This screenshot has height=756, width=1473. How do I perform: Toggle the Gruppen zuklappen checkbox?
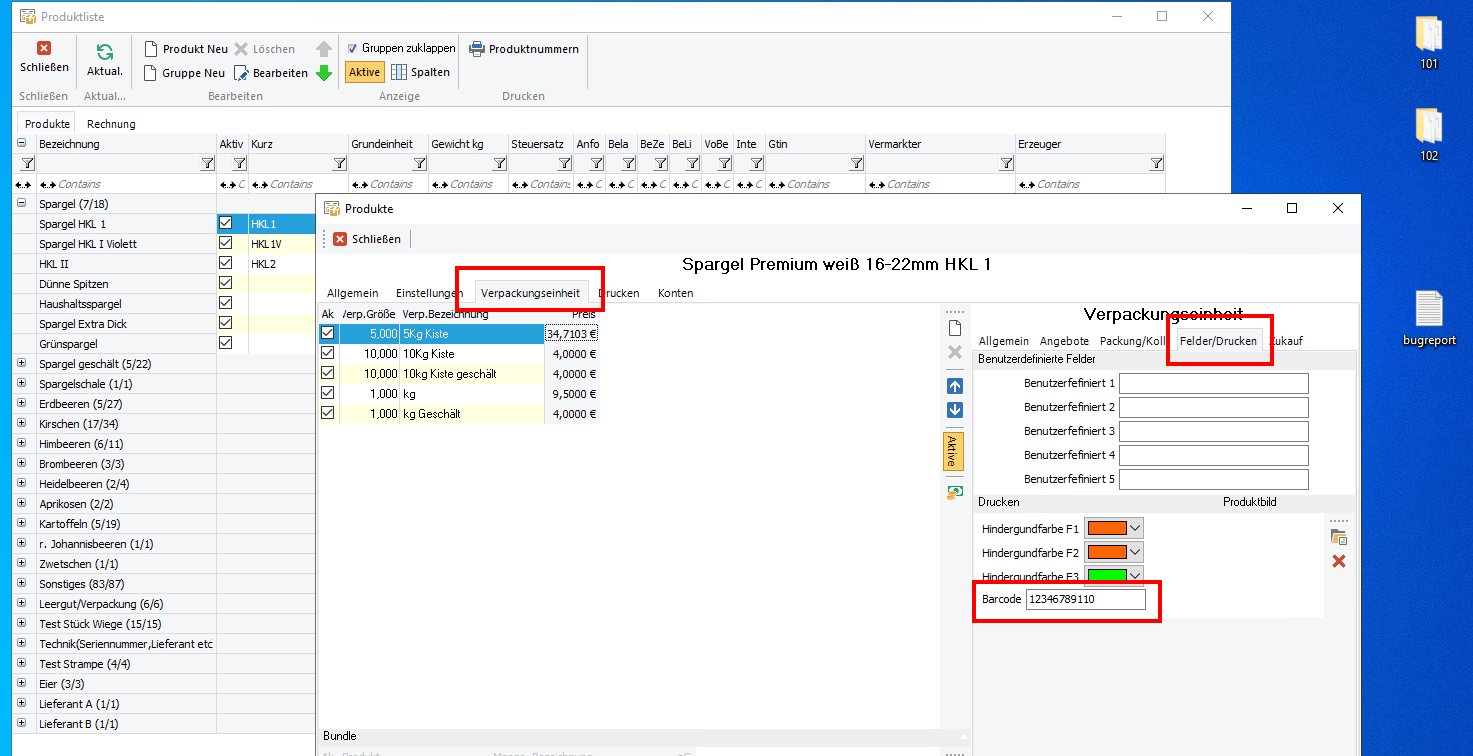click(x=352, y=48)
